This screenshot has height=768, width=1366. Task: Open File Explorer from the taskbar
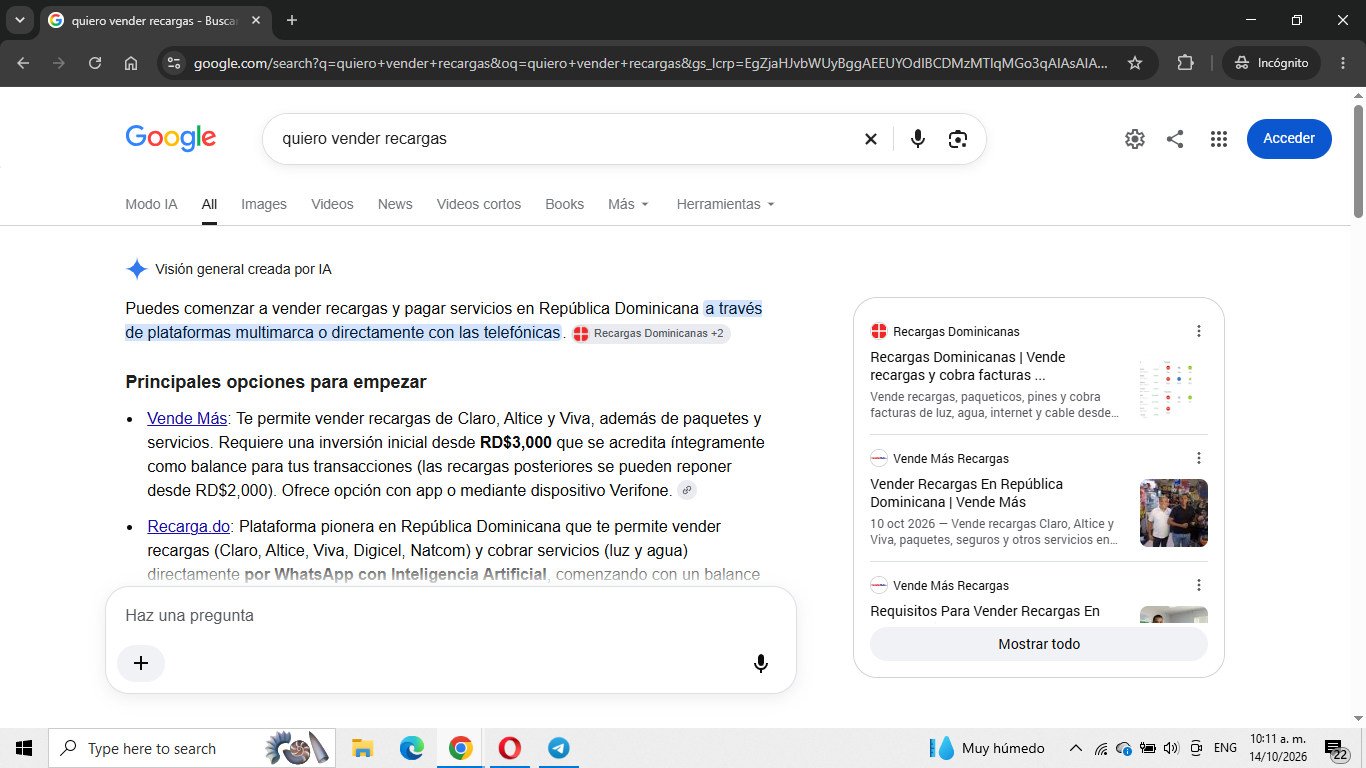click(362, 748)
